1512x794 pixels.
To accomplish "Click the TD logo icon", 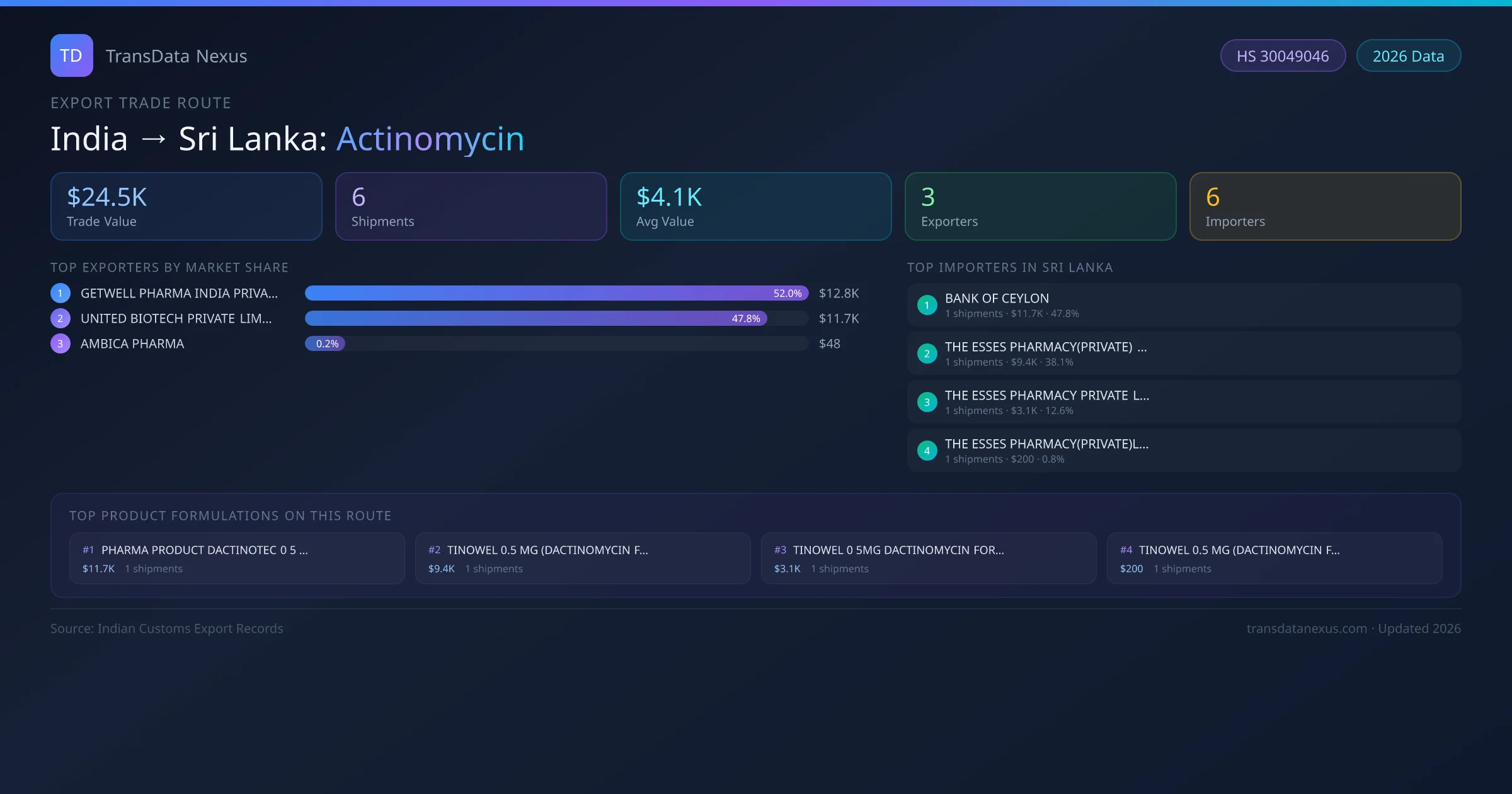I will [x=71, y=55].
